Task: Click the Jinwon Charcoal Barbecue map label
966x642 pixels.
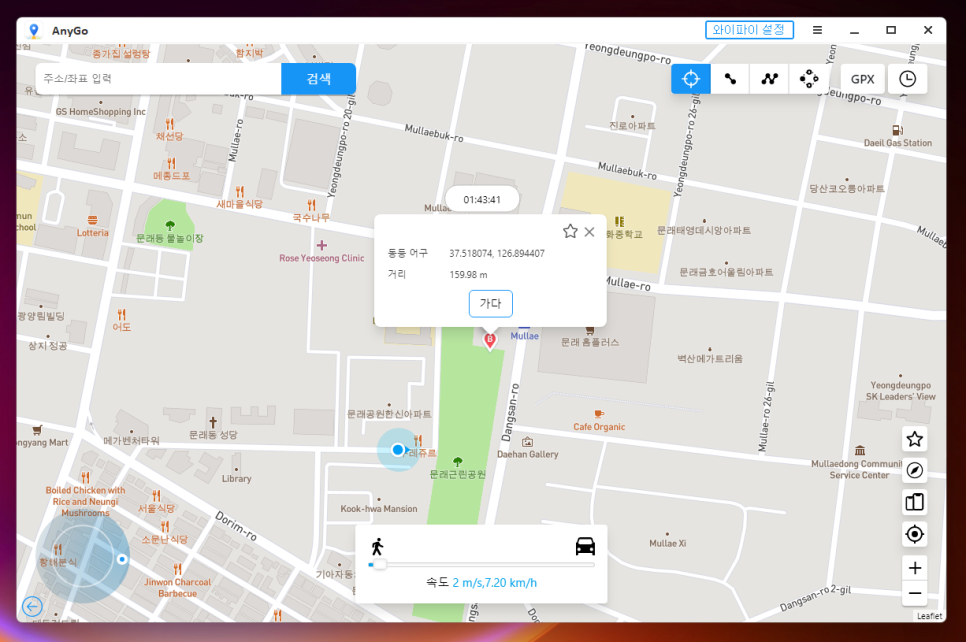Action: [177, 588]
